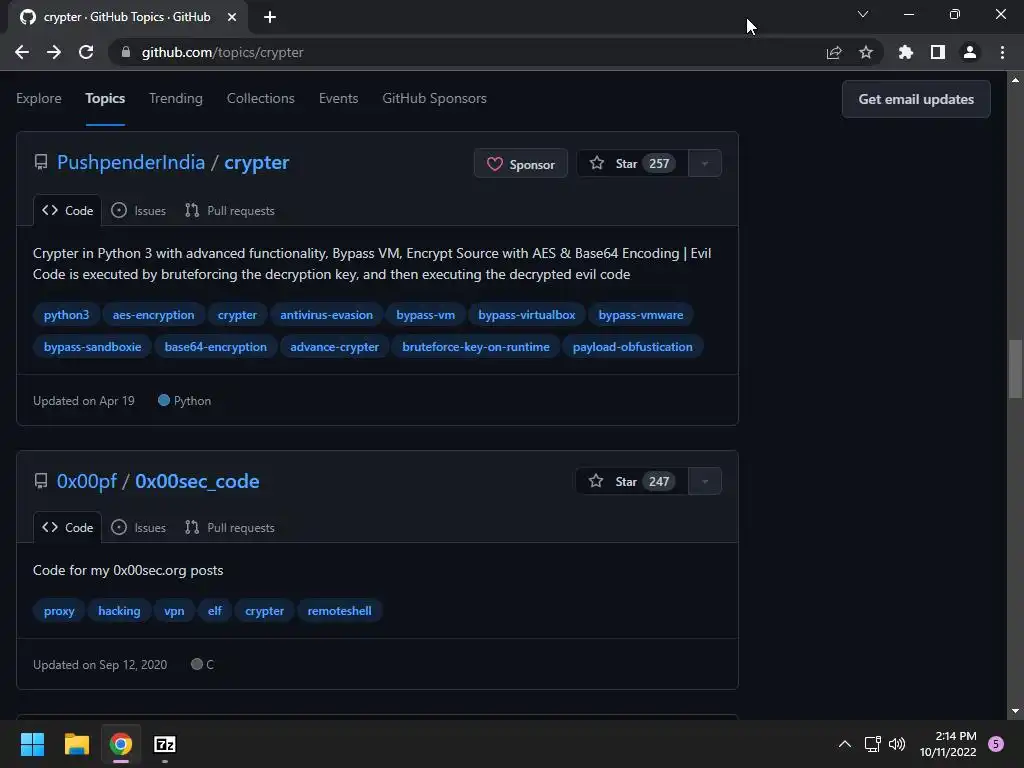Open a new browser tab
1024x768 pixels.
(x=270, y=17)
